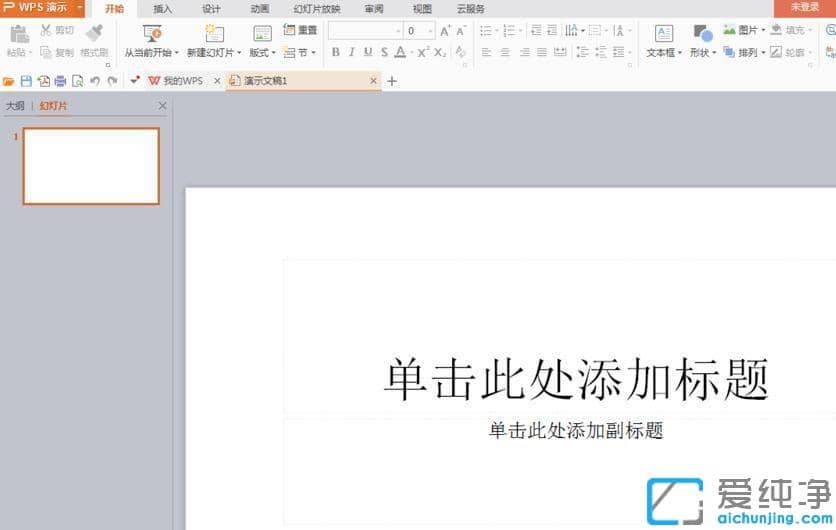Image resolution: width=836 pixels, height=530 pixels.
Task: Toggle italic formatting button
Action: (x=351, y=52)
